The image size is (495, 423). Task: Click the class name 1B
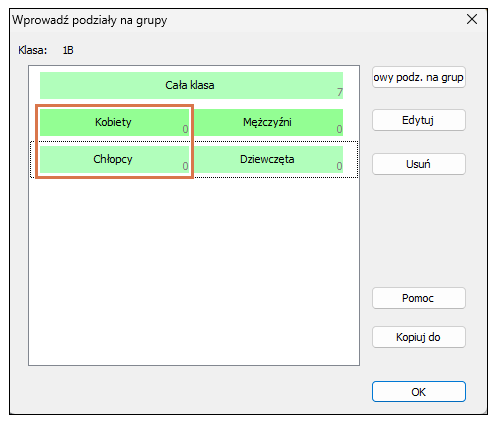[68, 50]
